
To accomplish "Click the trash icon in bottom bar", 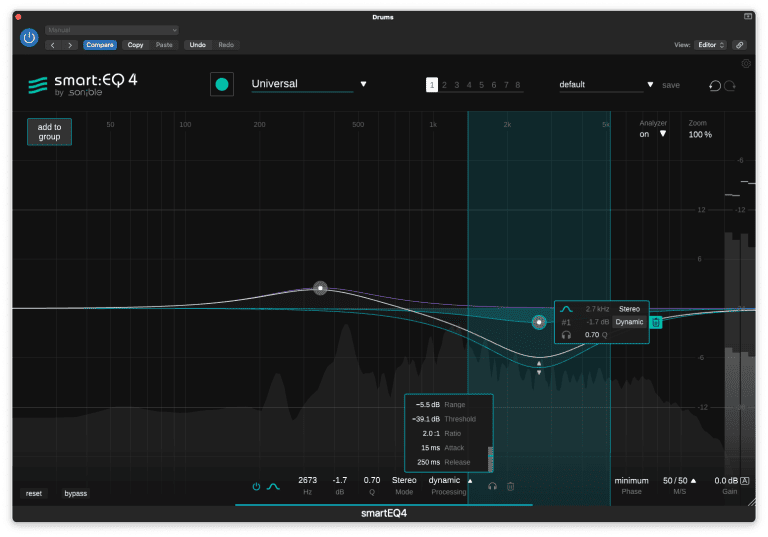I will coord(510,487).
